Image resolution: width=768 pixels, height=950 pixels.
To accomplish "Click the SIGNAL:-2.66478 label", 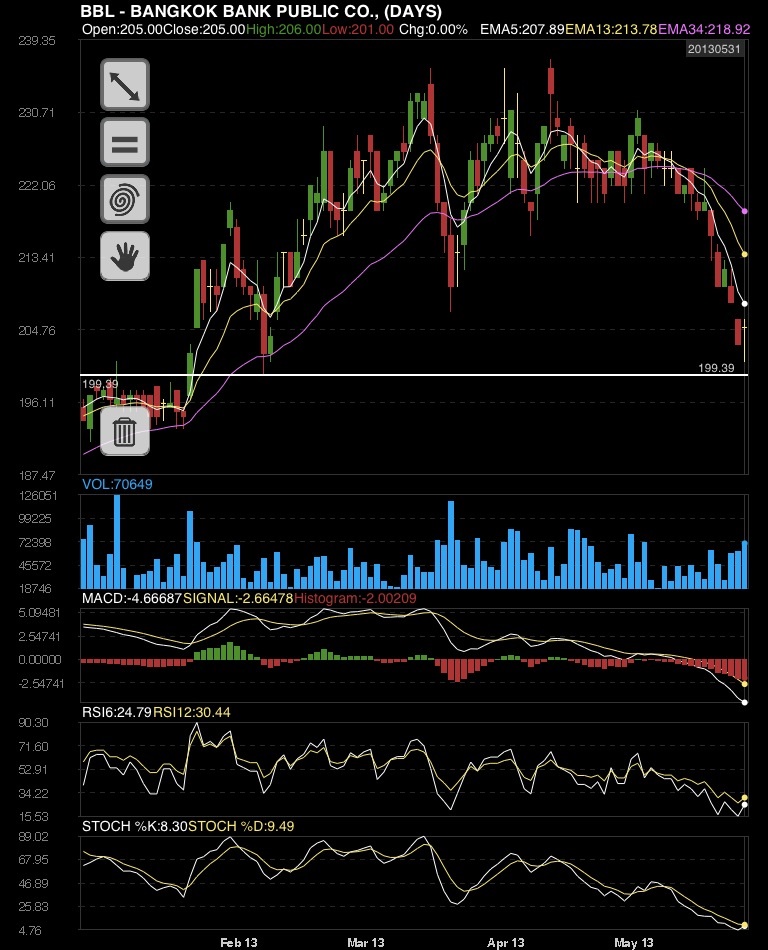I will (238, 598).
